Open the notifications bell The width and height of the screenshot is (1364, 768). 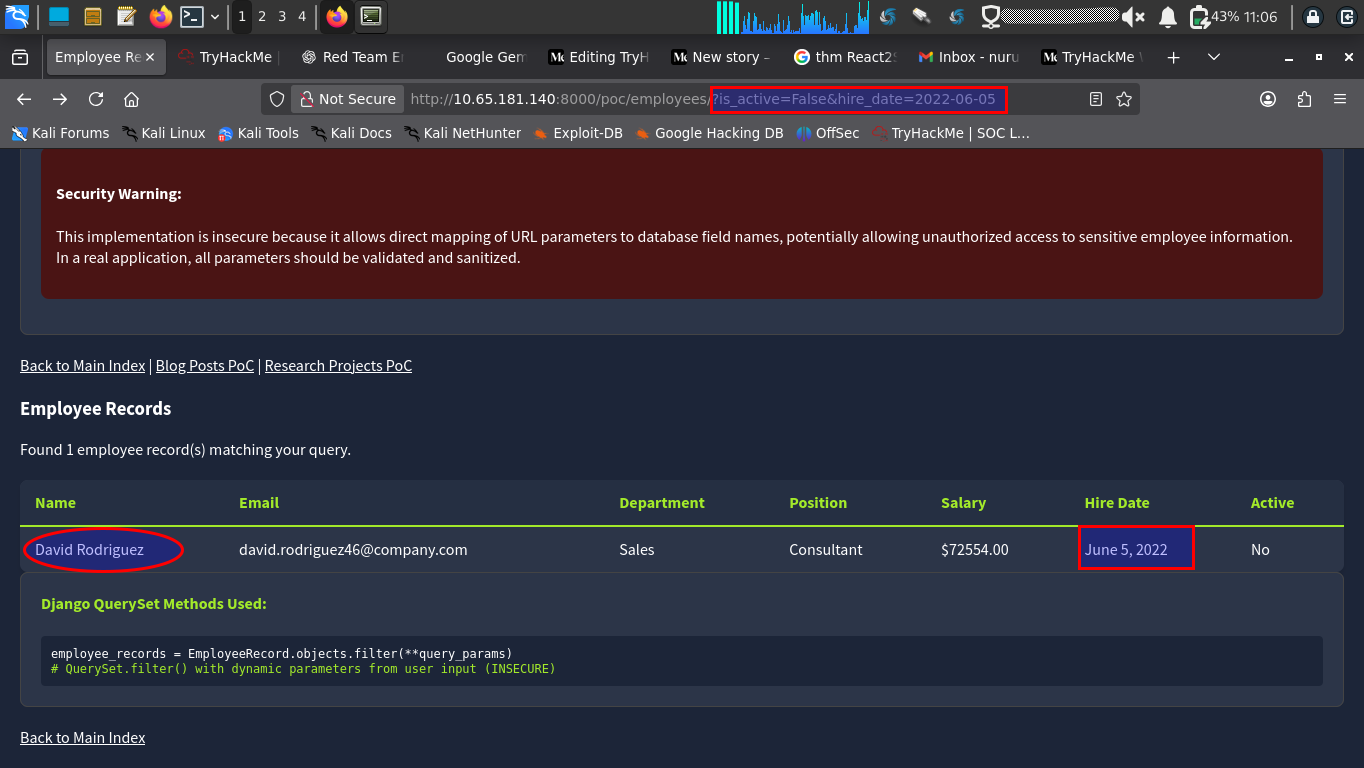tap(1167, 16)
